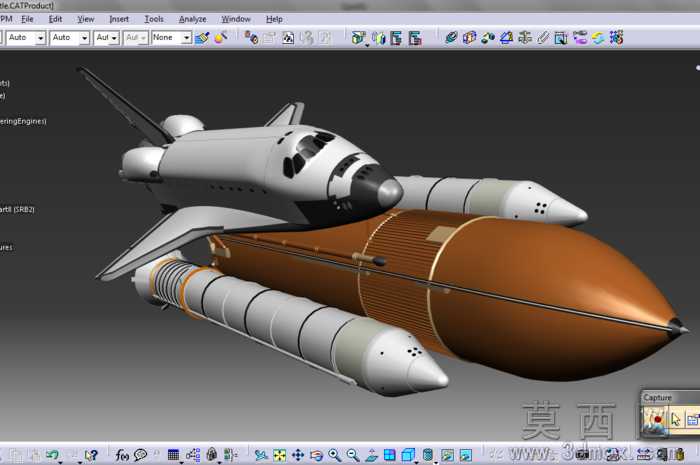
Task: Open the Tools menu
Action: tap(154, 19)
